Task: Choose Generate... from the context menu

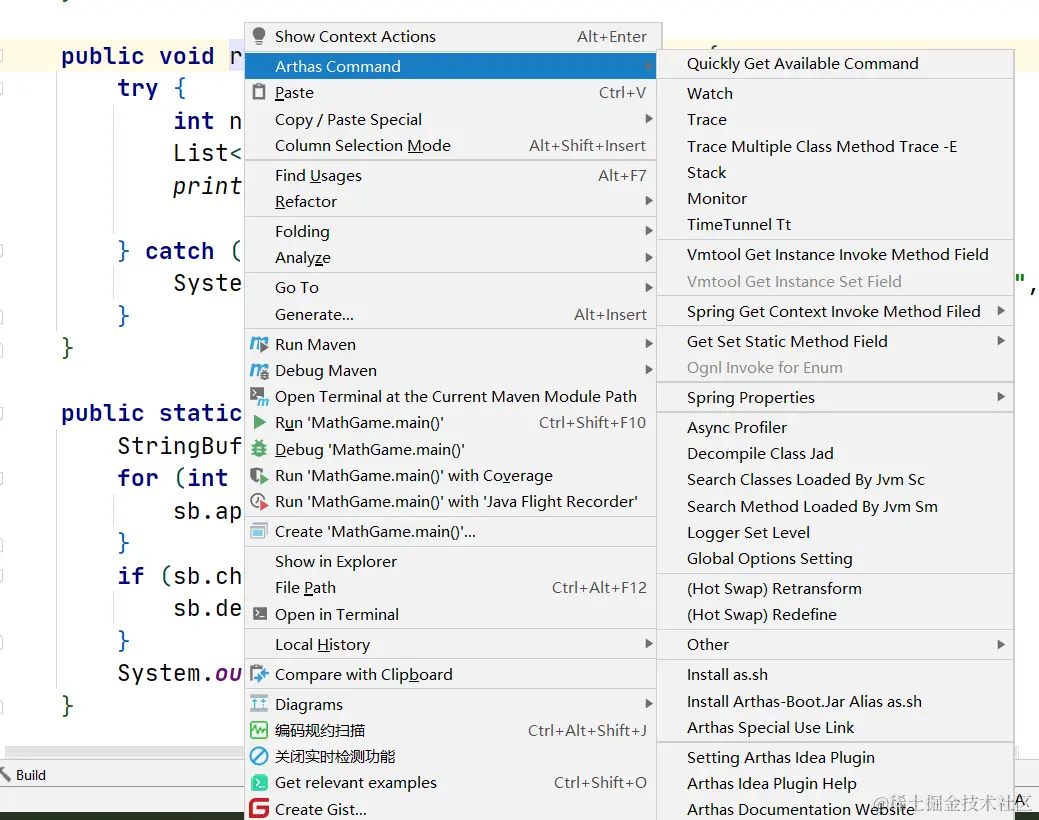Action: 451,314
